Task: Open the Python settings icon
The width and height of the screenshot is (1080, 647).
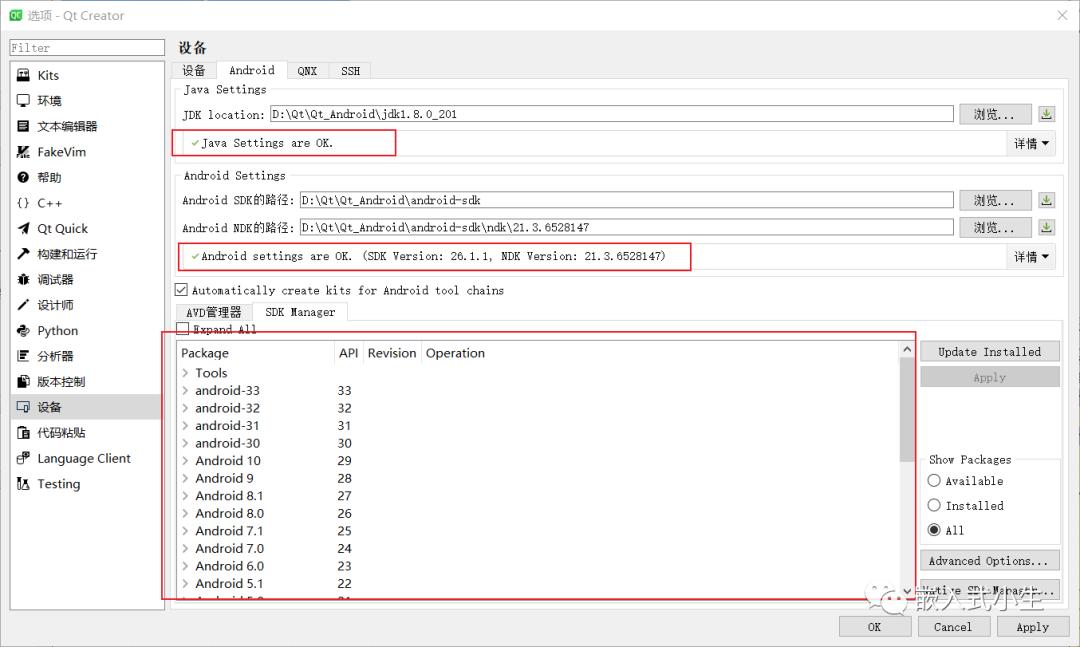Action: (x=23, y=331)
